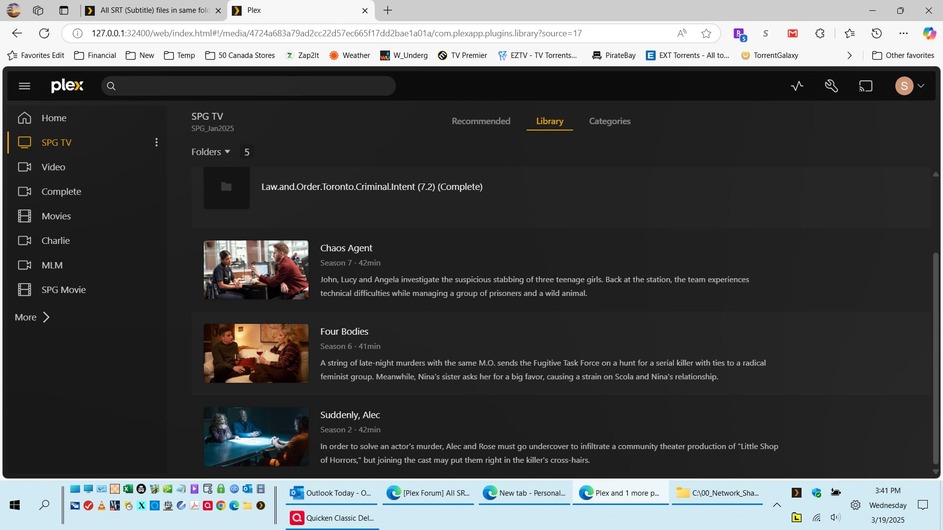Viewport: 943px width, 530px height.
Task: Open the Four Bodies title link
Action: (x=344, y=331)
